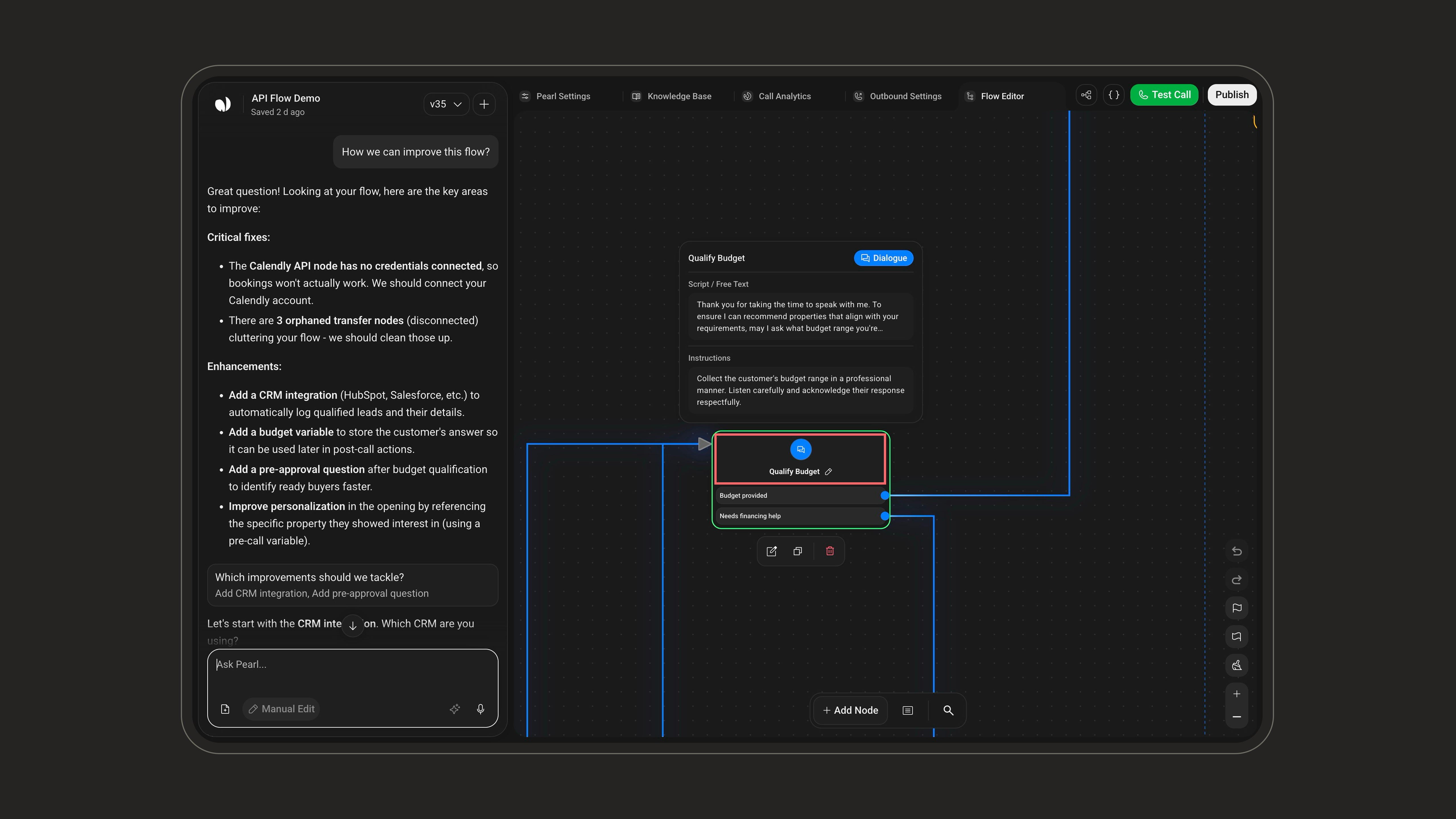Select the Needs financing help output row
1456x819 pixels.
800,516
